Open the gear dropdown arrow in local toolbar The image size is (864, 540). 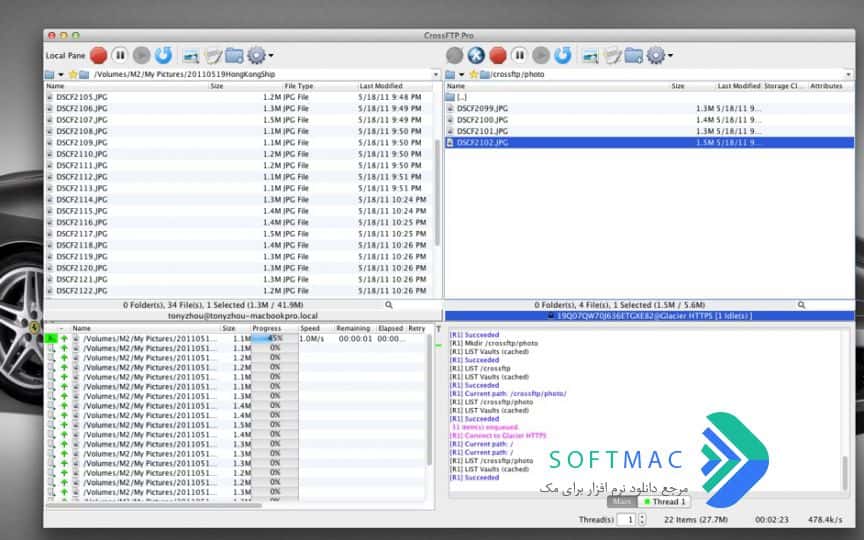click(271, 56)
